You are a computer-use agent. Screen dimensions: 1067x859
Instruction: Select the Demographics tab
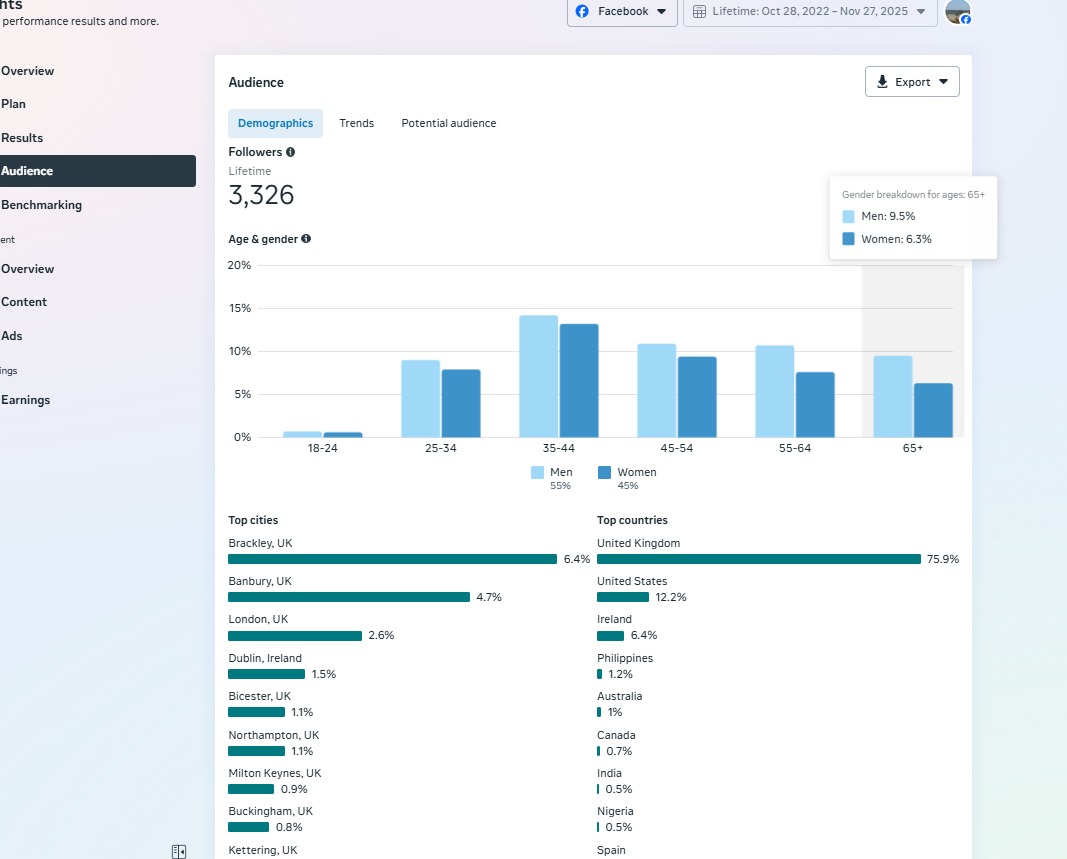[x=275, y=123]
